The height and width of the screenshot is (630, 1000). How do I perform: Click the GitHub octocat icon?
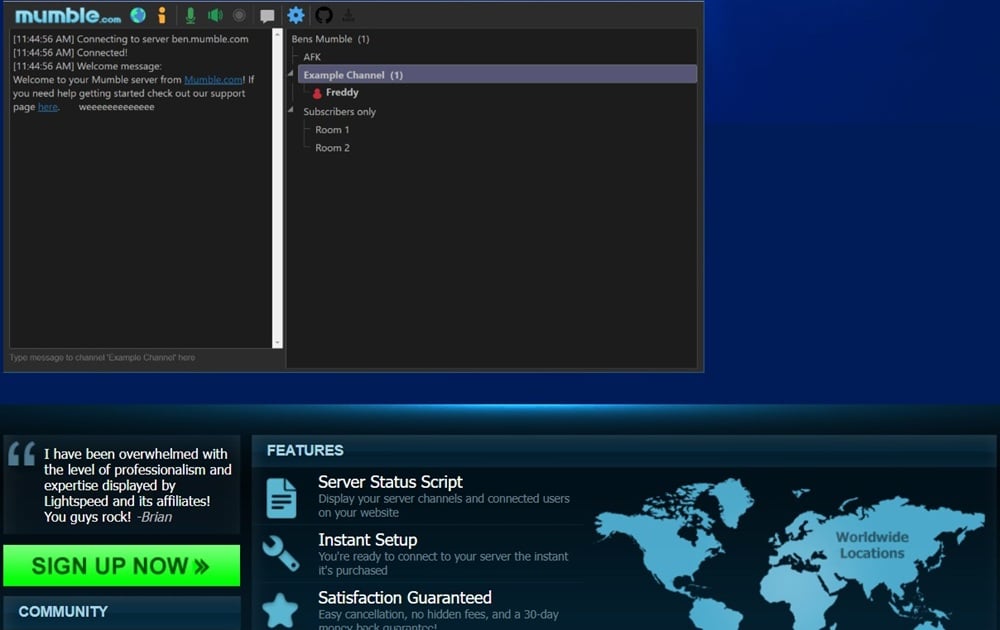click(x=324, y=15)
